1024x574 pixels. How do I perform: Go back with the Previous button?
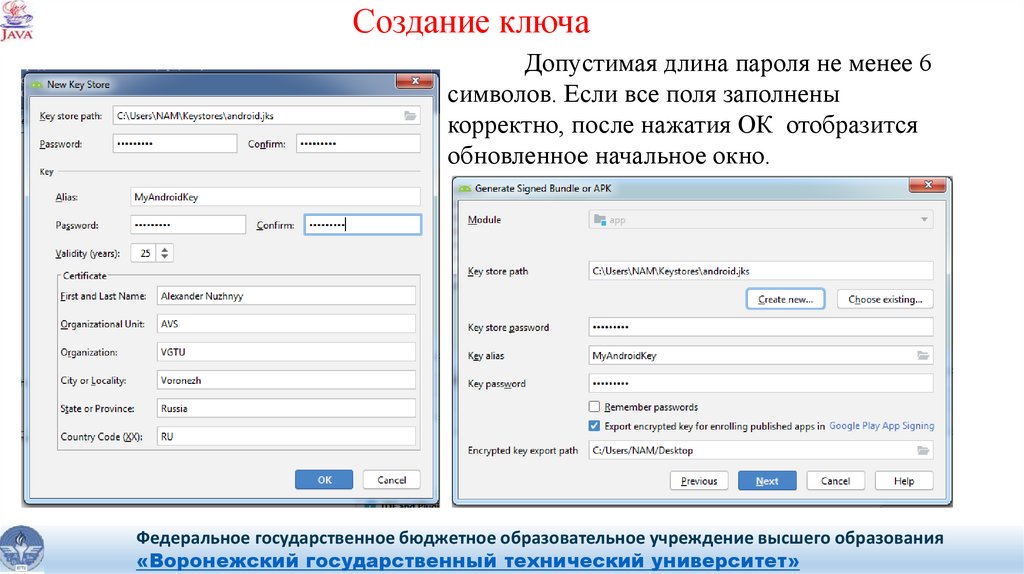(699, 481)
